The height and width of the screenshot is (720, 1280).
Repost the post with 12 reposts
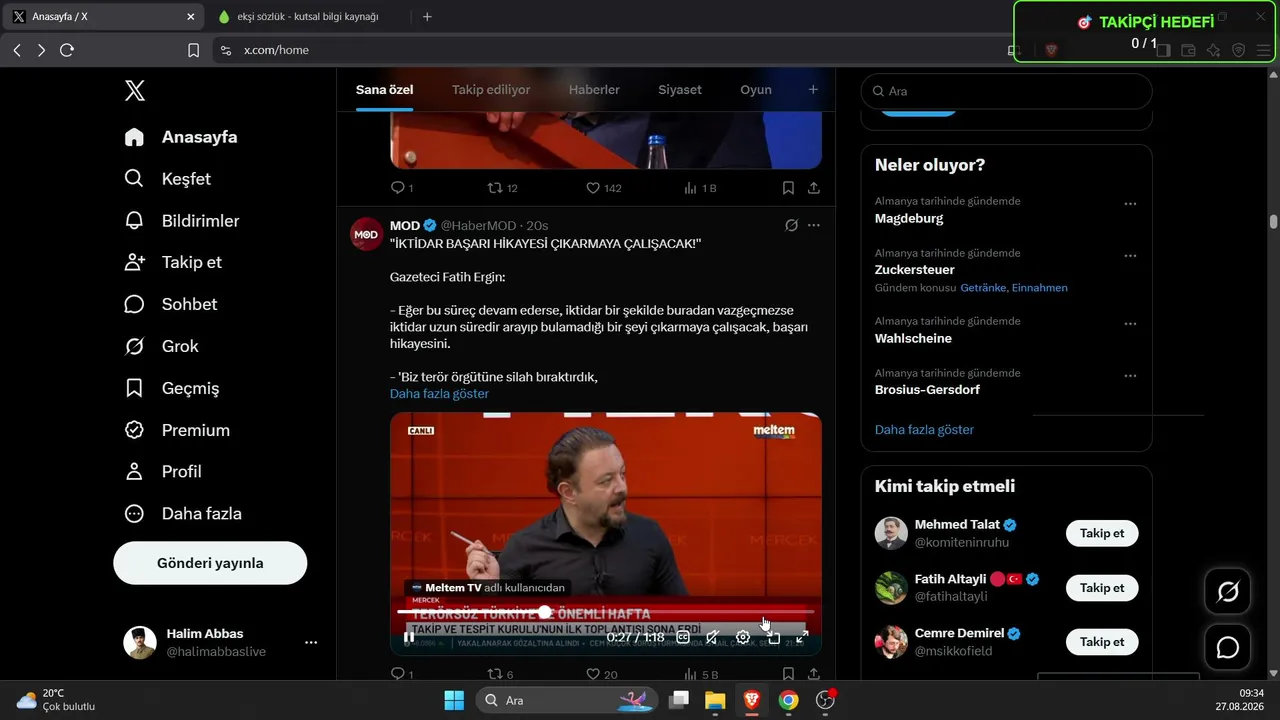(502, 188)
